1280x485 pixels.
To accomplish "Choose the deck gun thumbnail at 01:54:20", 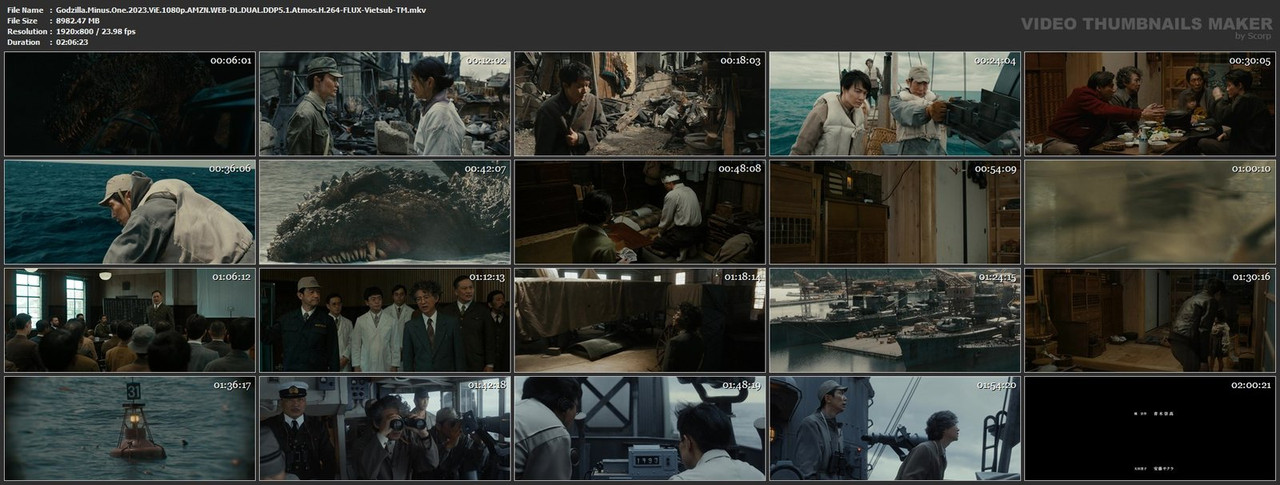I will [895, 428].
